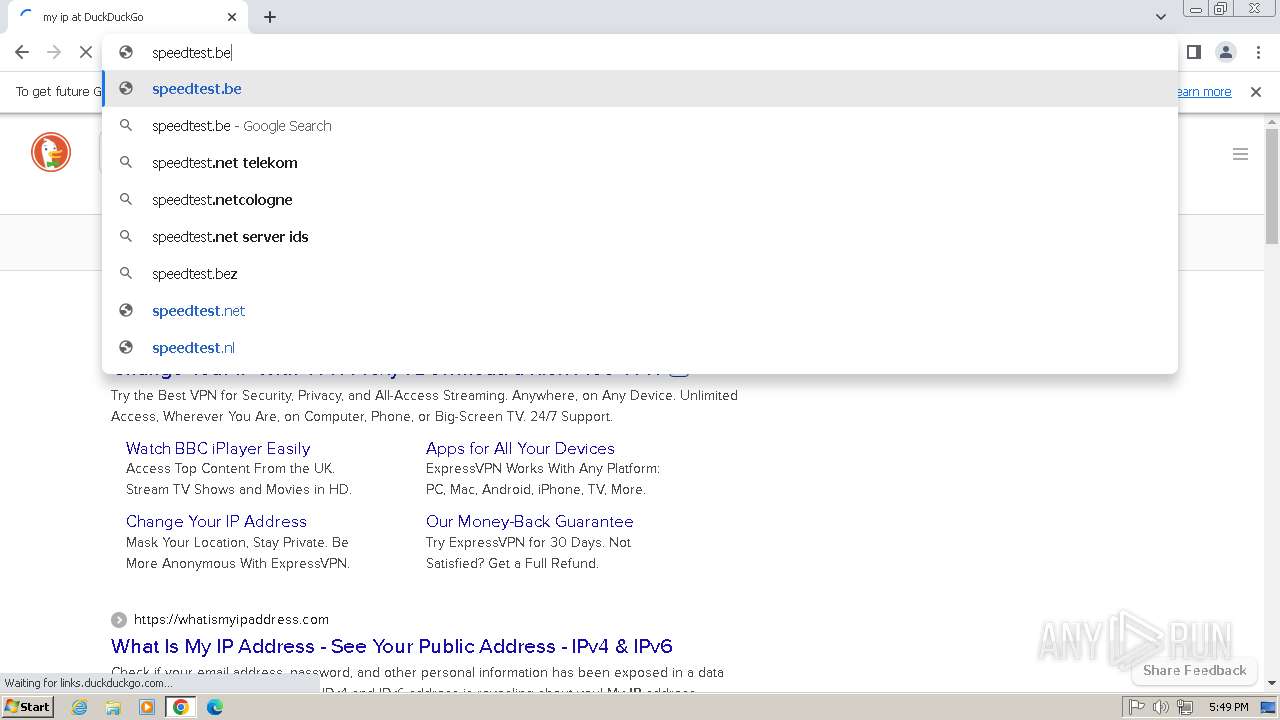Pick 'speedtest.netcologne' suggestion

(640, 200)
